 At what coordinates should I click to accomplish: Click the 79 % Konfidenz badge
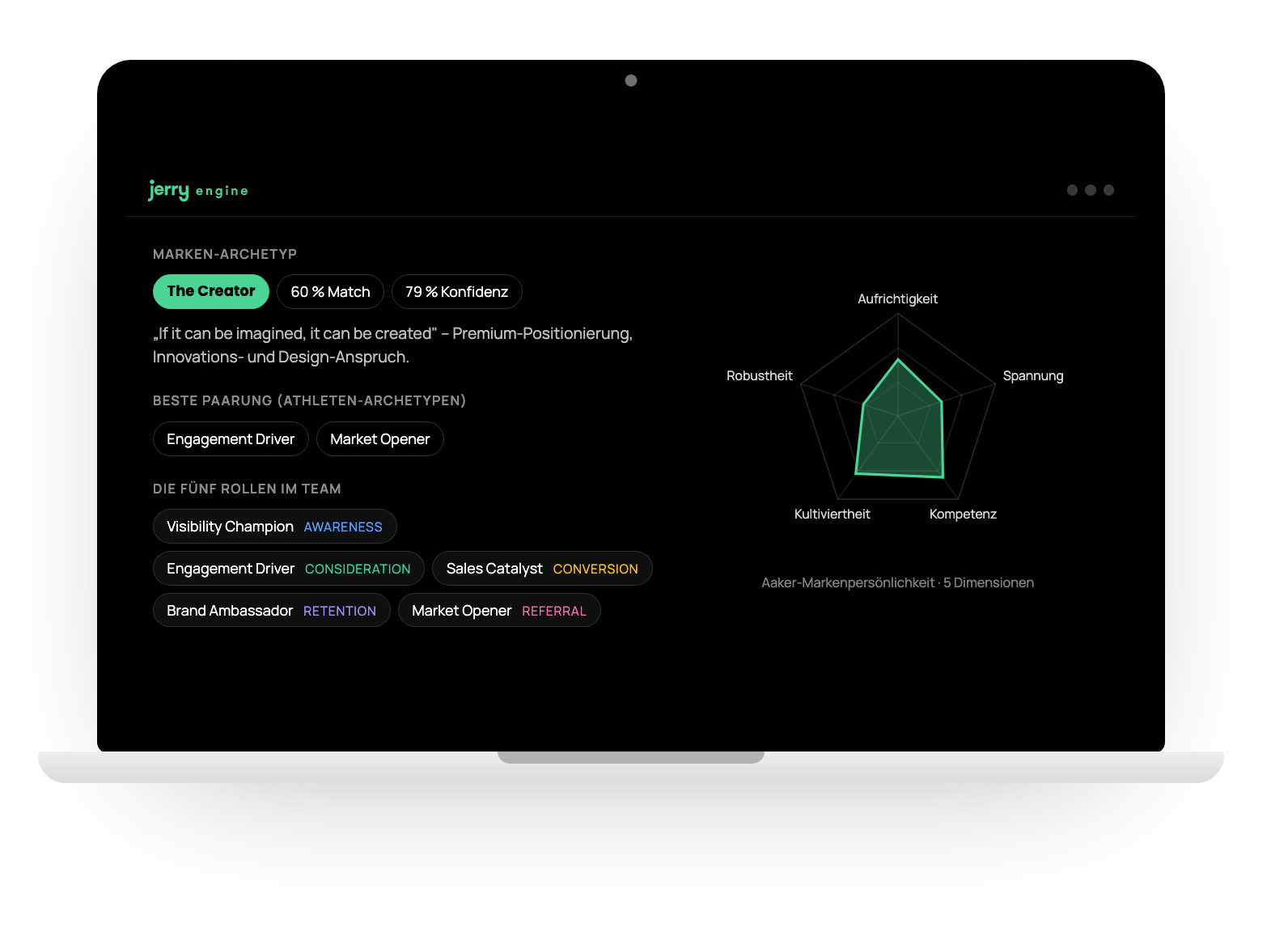[x=457, y=292]
